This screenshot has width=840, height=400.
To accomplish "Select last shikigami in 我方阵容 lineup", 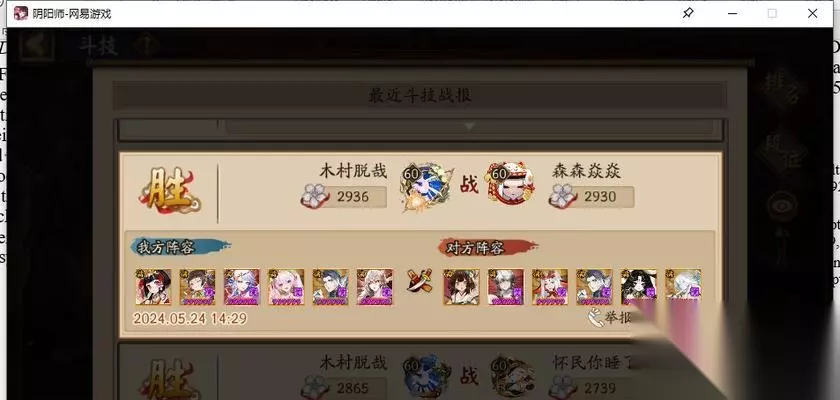I will [374, 287].
